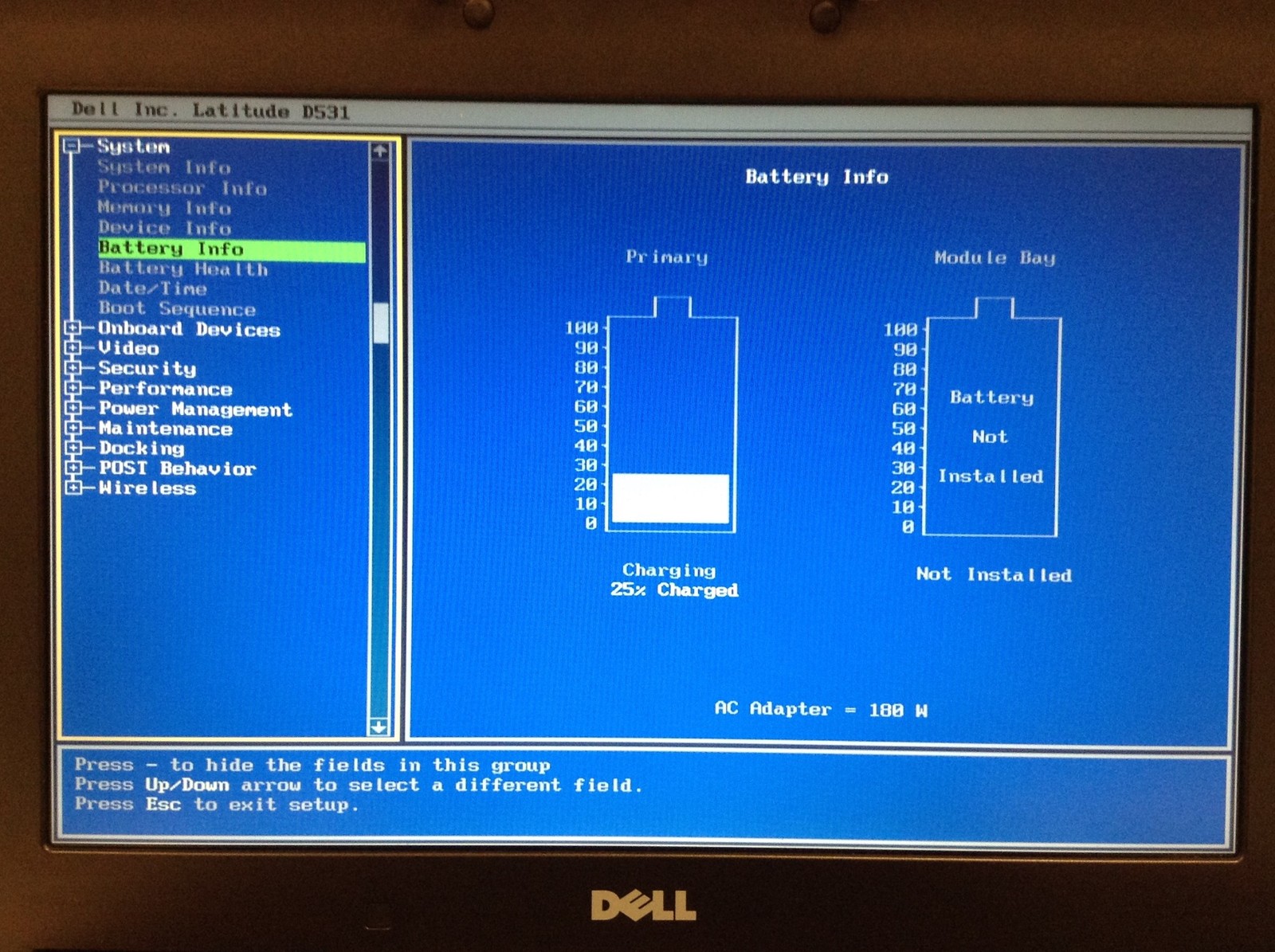The height and width of the screenshot is (952, 1275).
Task: Open Processor Info entry
Action: coord(182,188)
